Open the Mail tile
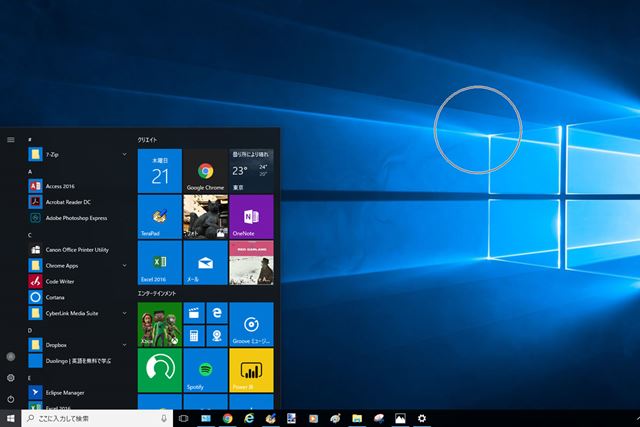The image size is (640, 427). coord(205,262)
